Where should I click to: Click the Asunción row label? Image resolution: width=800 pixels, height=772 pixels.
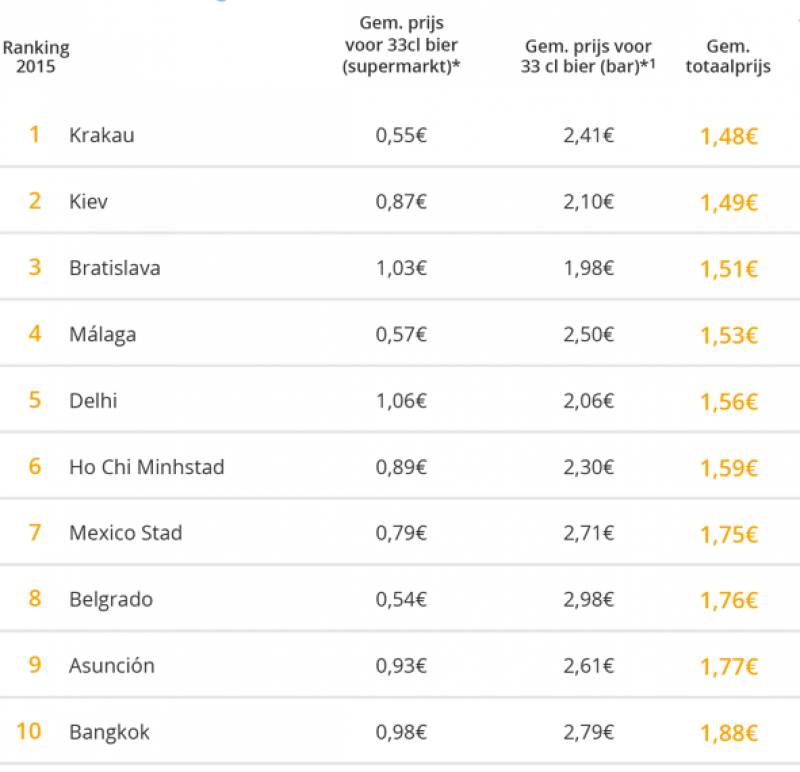click(x=111, y=666)
